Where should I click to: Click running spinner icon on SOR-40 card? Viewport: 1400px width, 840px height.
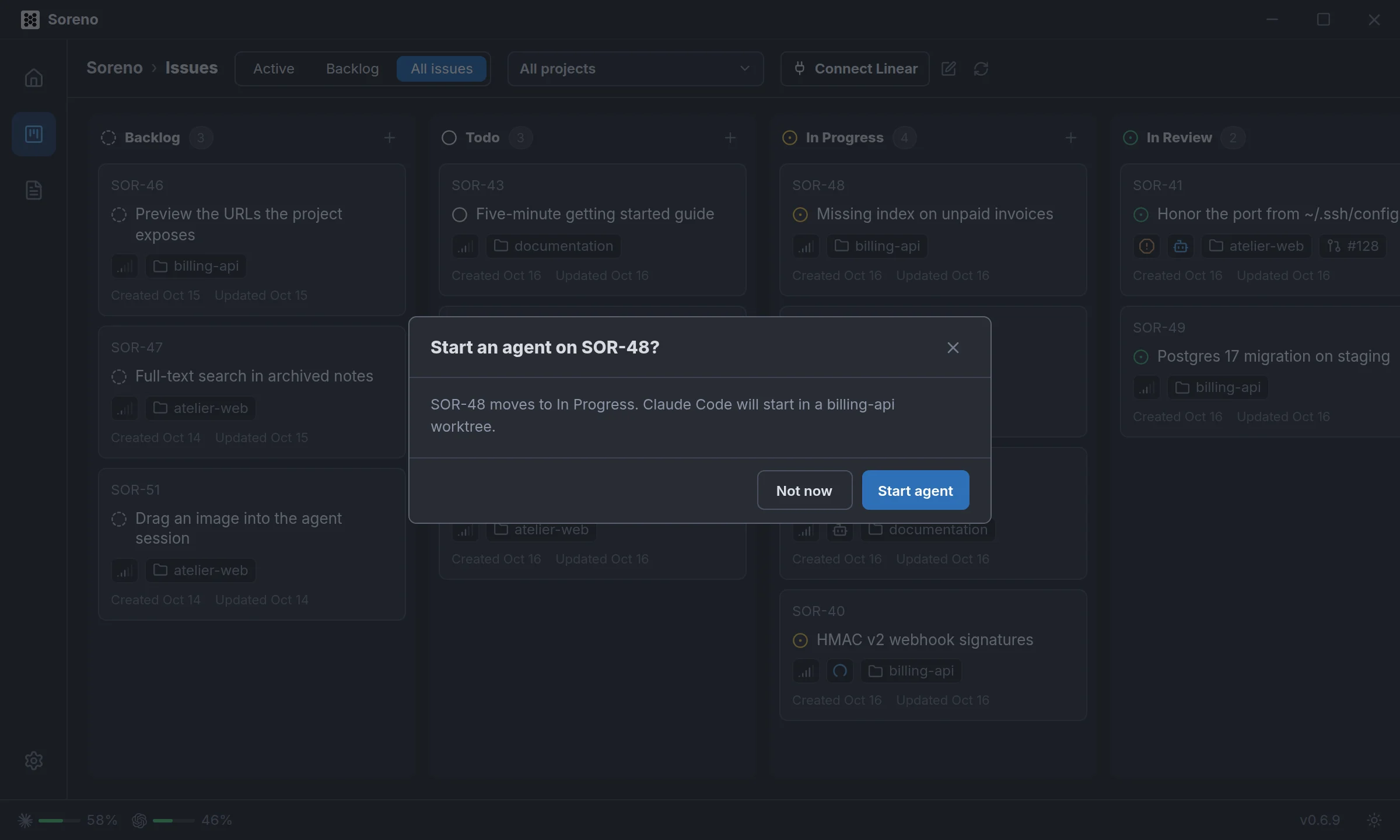[x=840, y=671]
